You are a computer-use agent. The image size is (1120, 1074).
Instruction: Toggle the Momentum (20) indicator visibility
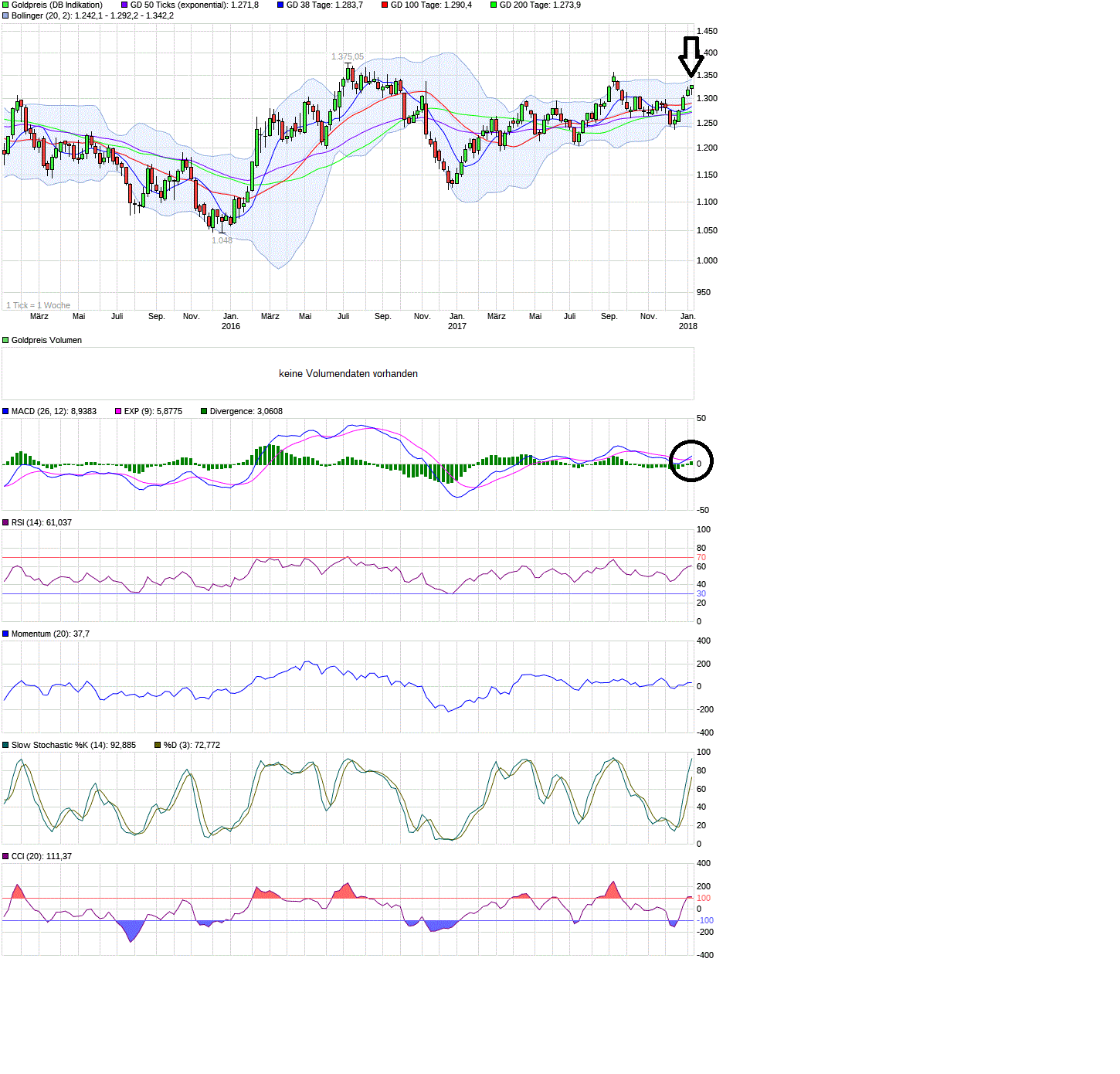5,633
